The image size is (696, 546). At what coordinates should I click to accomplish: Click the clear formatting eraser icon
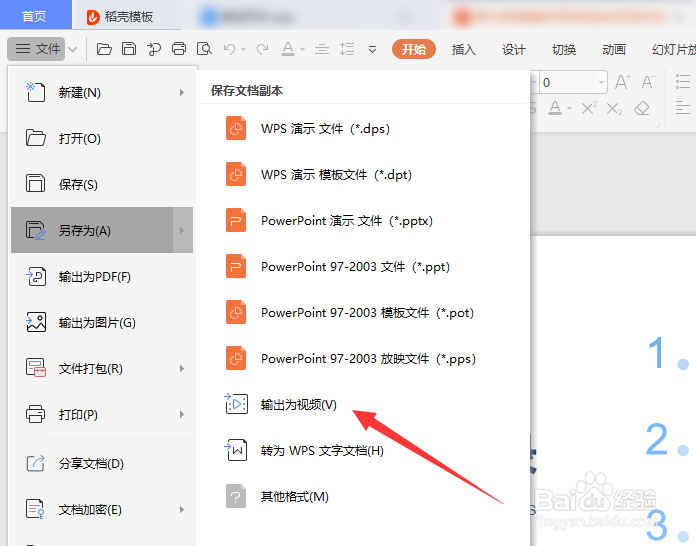click(x=642, y=108)
